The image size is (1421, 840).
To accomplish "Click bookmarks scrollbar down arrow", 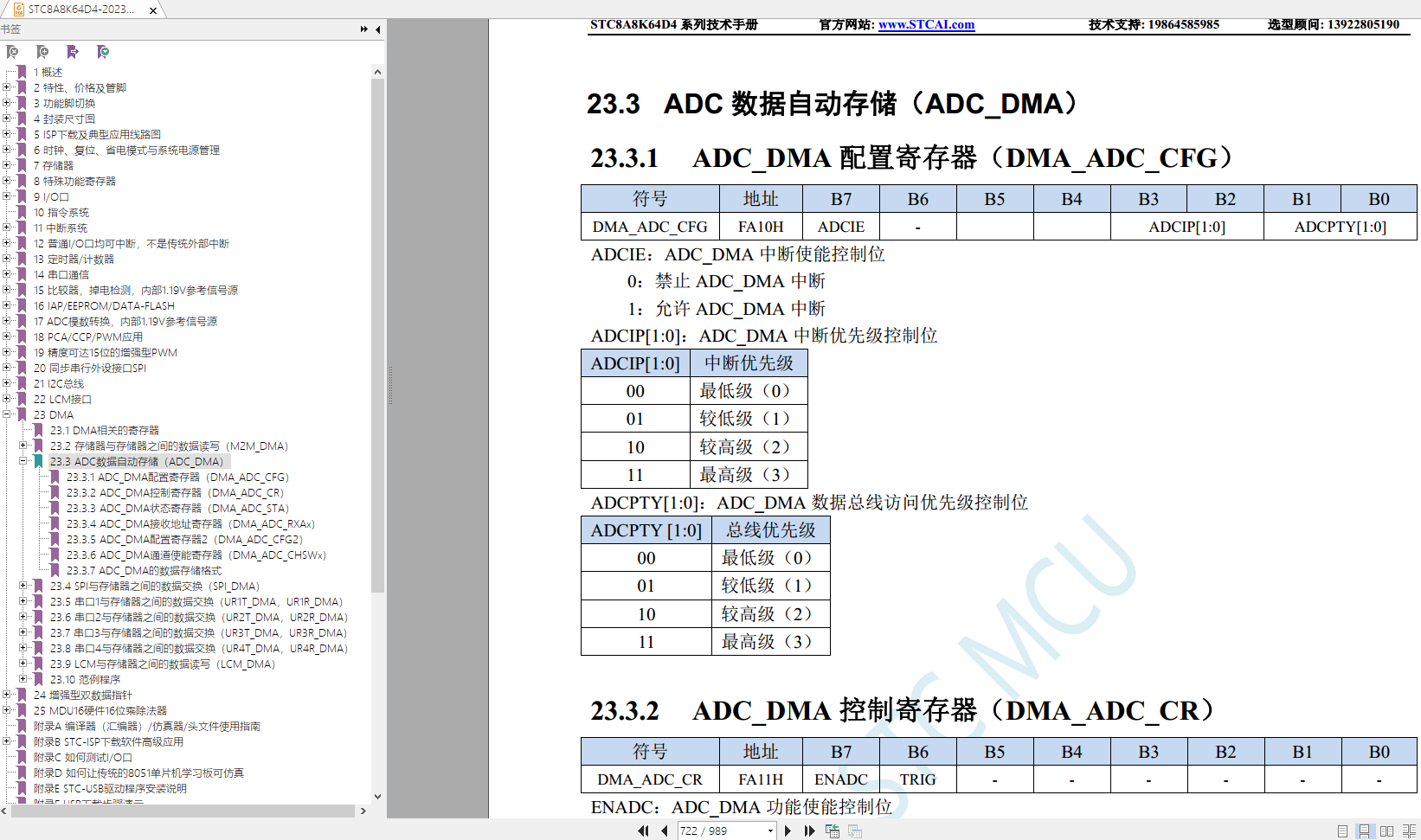I will pos(377,797).
